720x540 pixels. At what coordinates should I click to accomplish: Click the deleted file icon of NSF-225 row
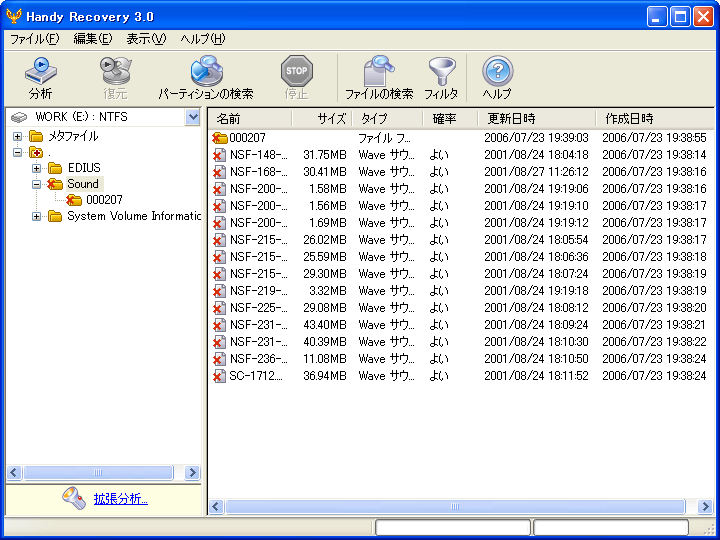[219, 308]
